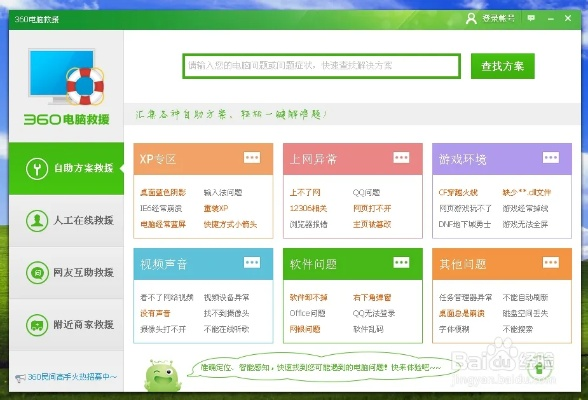Select the 人工在线救援 sidebar tab
Screen dimensions: 588x400
pos(66,220)
